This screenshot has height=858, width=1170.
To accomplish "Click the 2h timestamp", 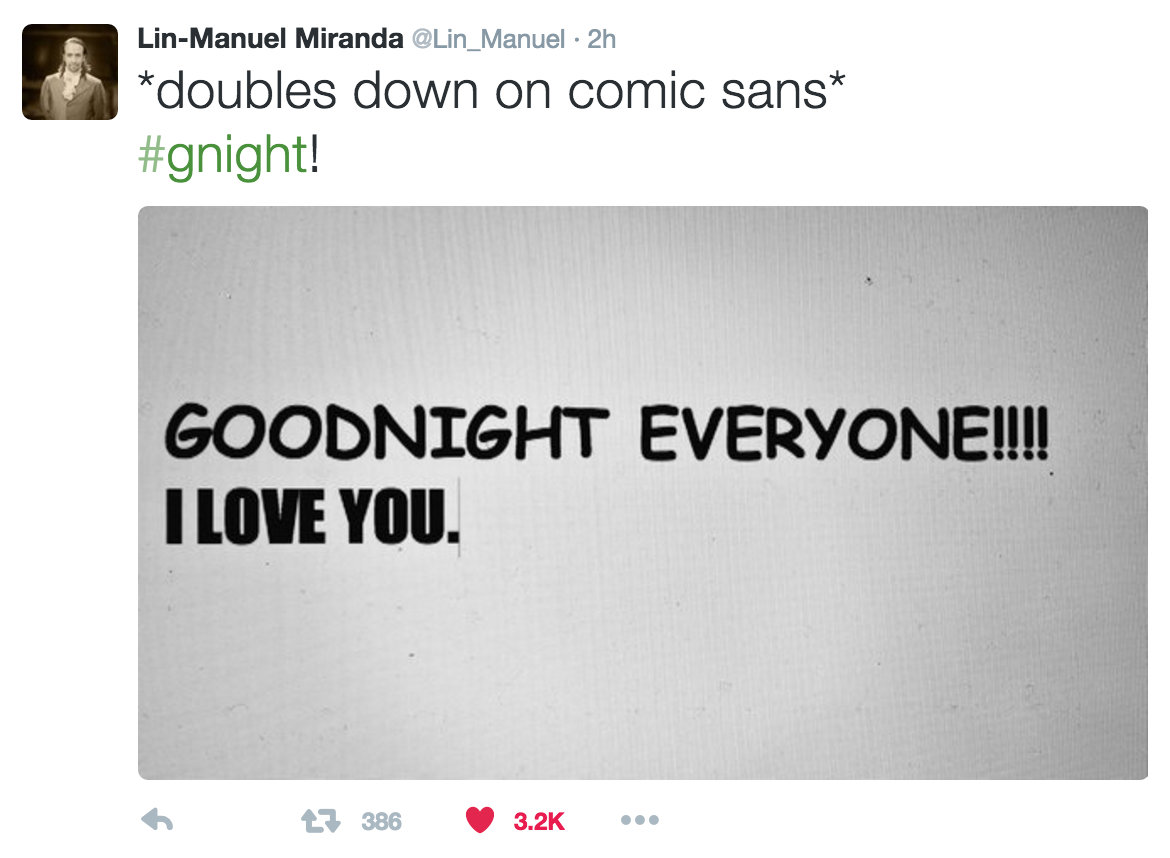I will (x=601, y=39).
